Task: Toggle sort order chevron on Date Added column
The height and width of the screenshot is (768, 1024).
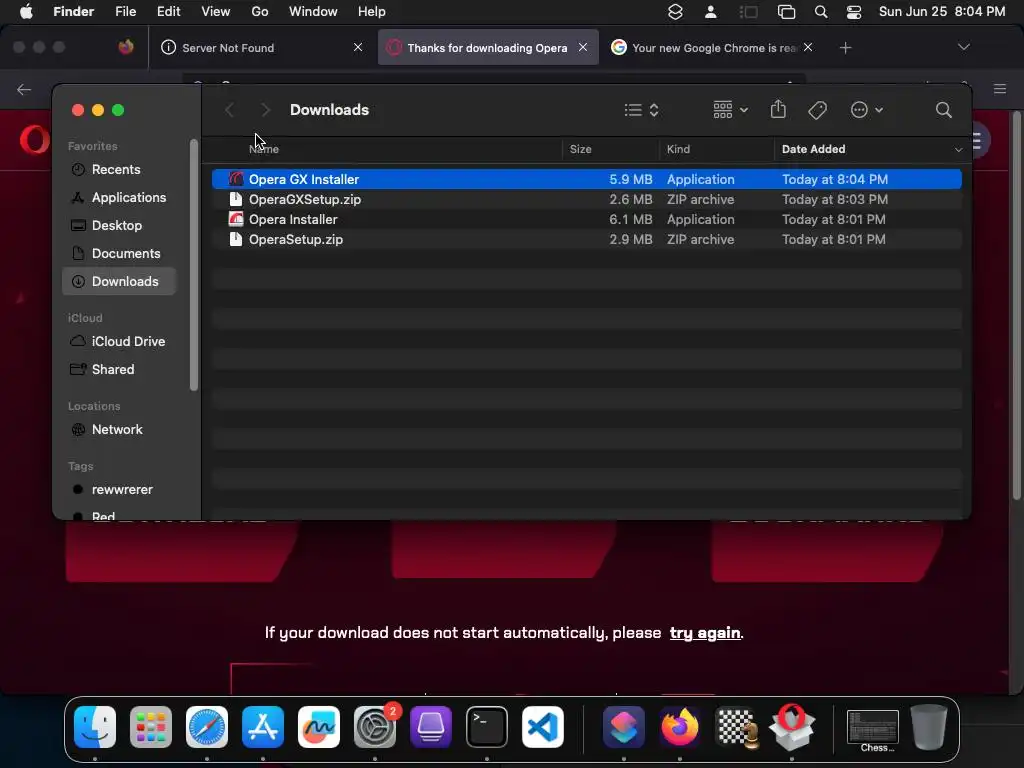Action: point(958,150)
